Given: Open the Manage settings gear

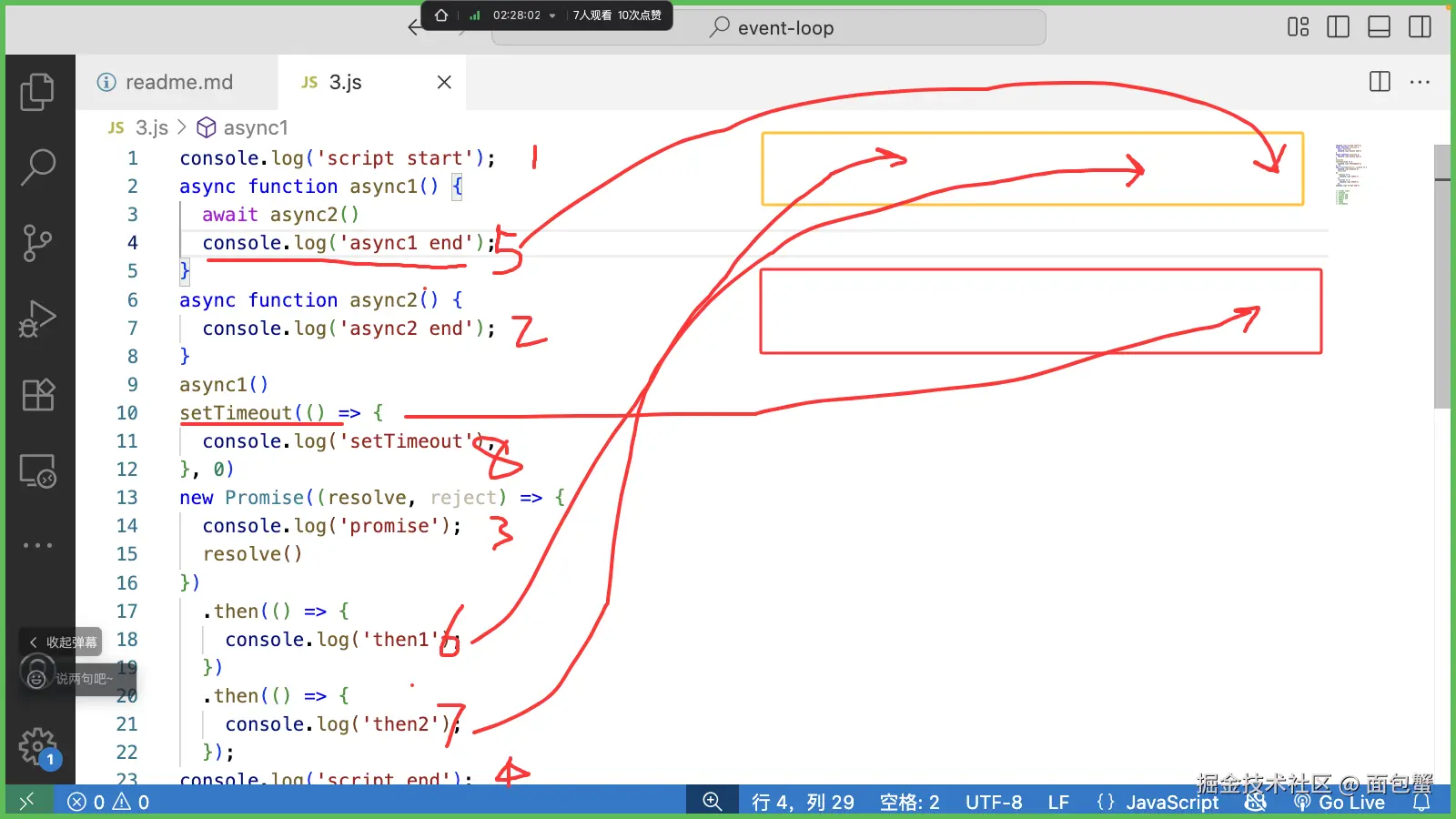Looking at the screenshot, I should click(37, 747).
